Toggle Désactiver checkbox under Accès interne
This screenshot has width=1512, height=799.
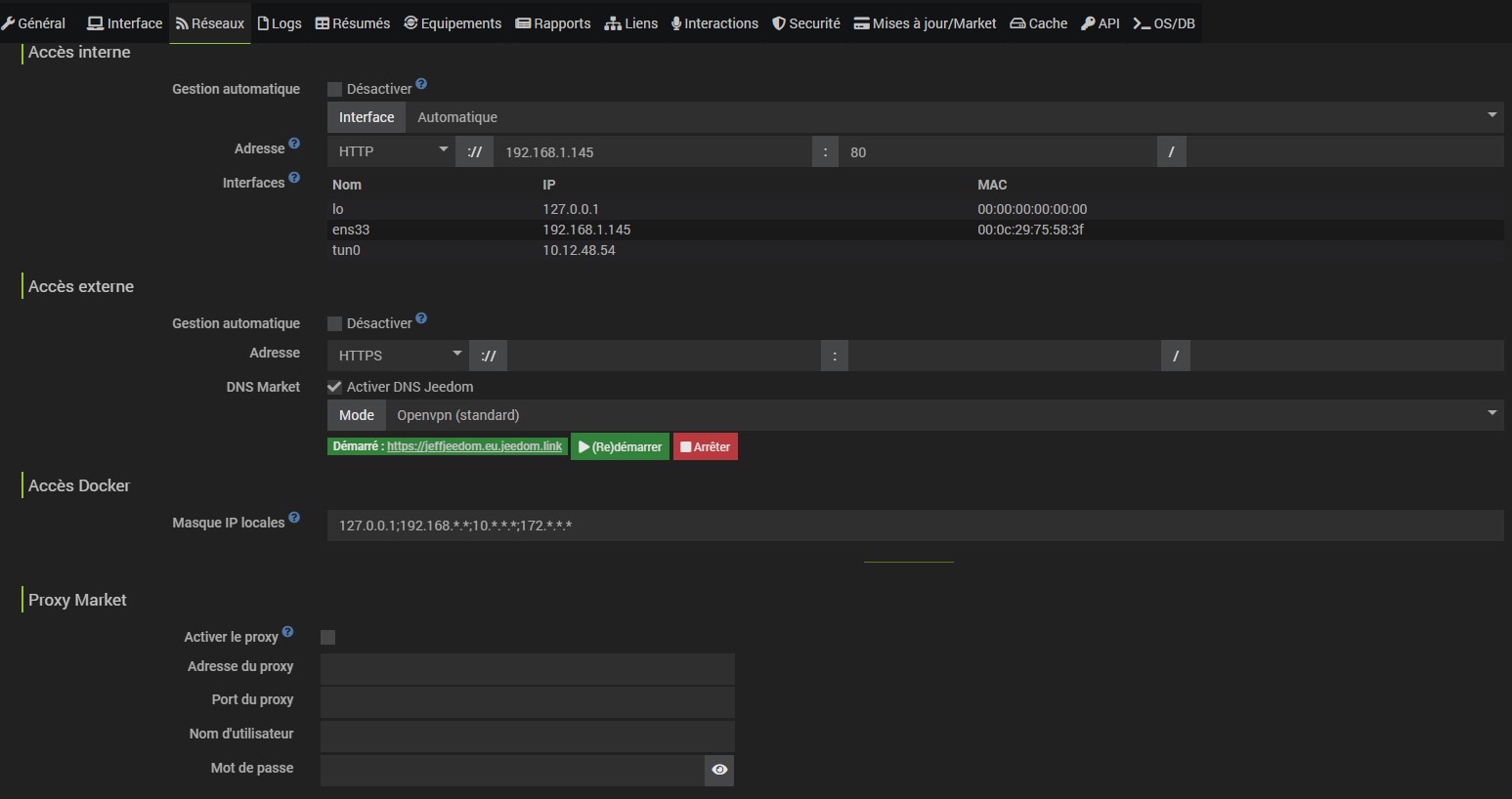coord(334,89)
